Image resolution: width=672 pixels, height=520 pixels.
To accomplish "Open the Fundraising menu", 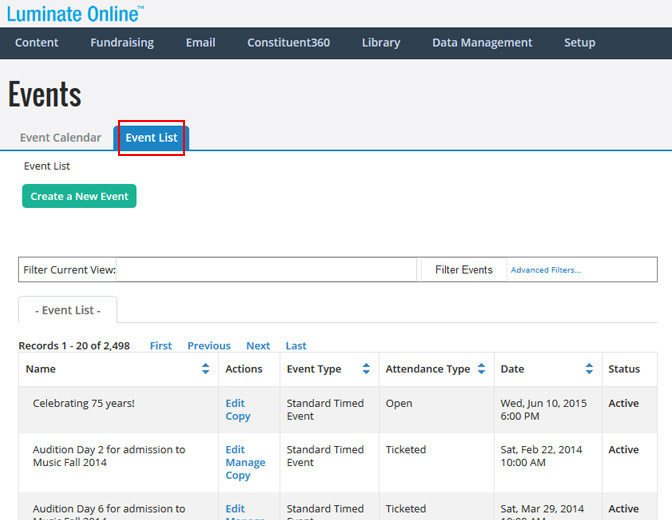I will pos(122,42).
